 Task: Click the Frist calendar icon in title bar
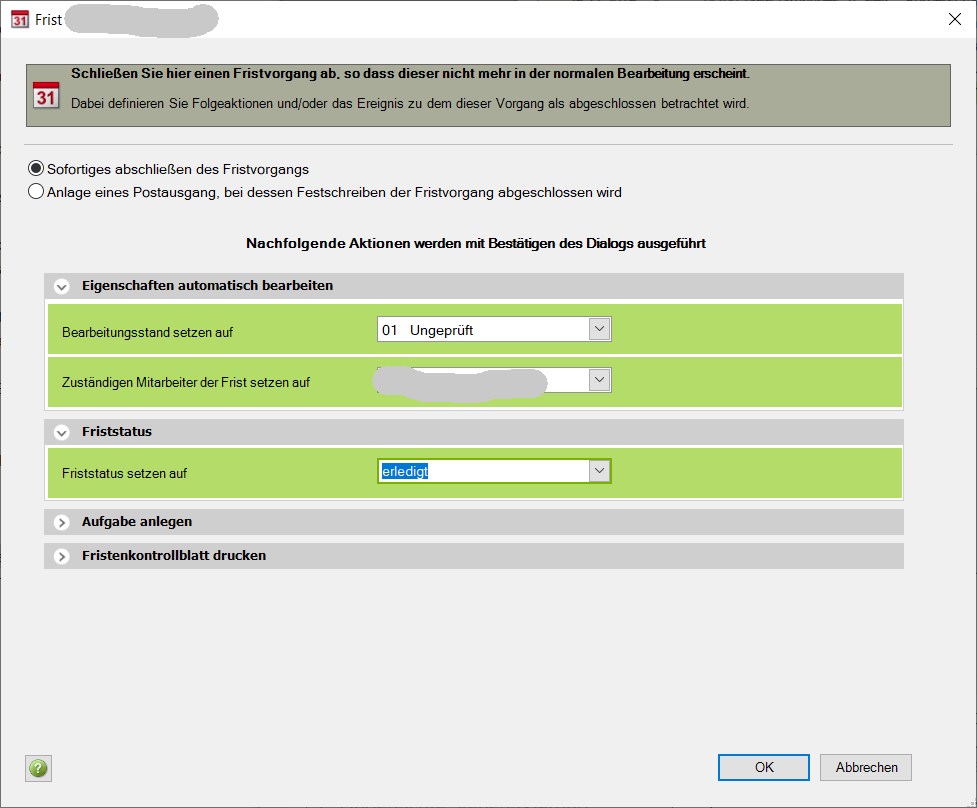click(x=19, y=19)
